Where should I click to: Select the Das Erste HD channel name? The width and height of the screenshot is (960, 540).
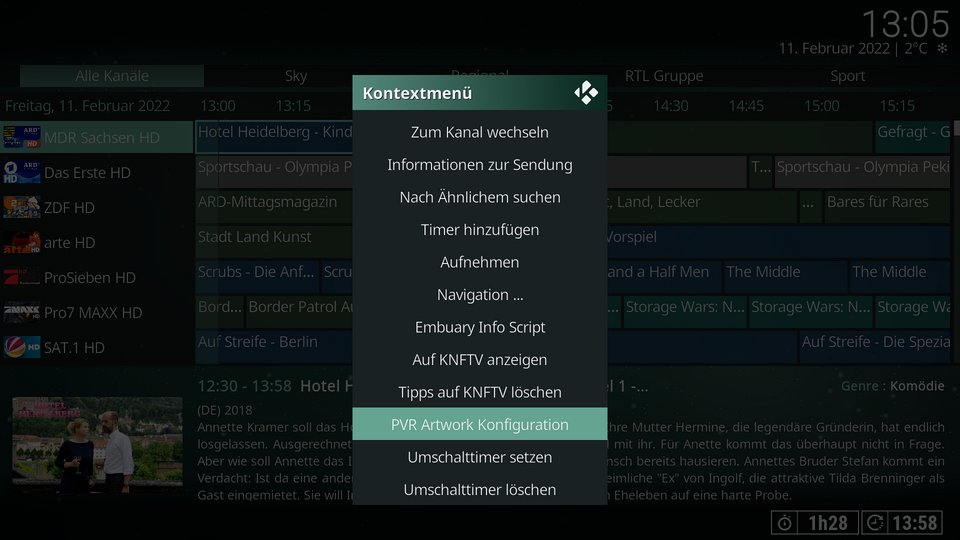coord(88,173)
